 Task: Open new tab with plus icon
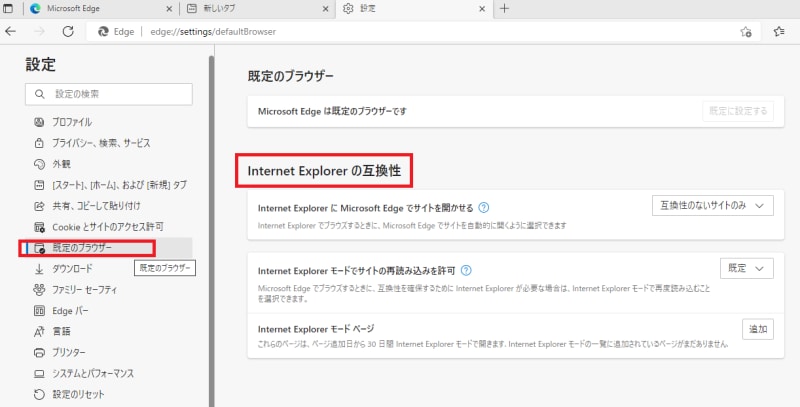point(504,8)
